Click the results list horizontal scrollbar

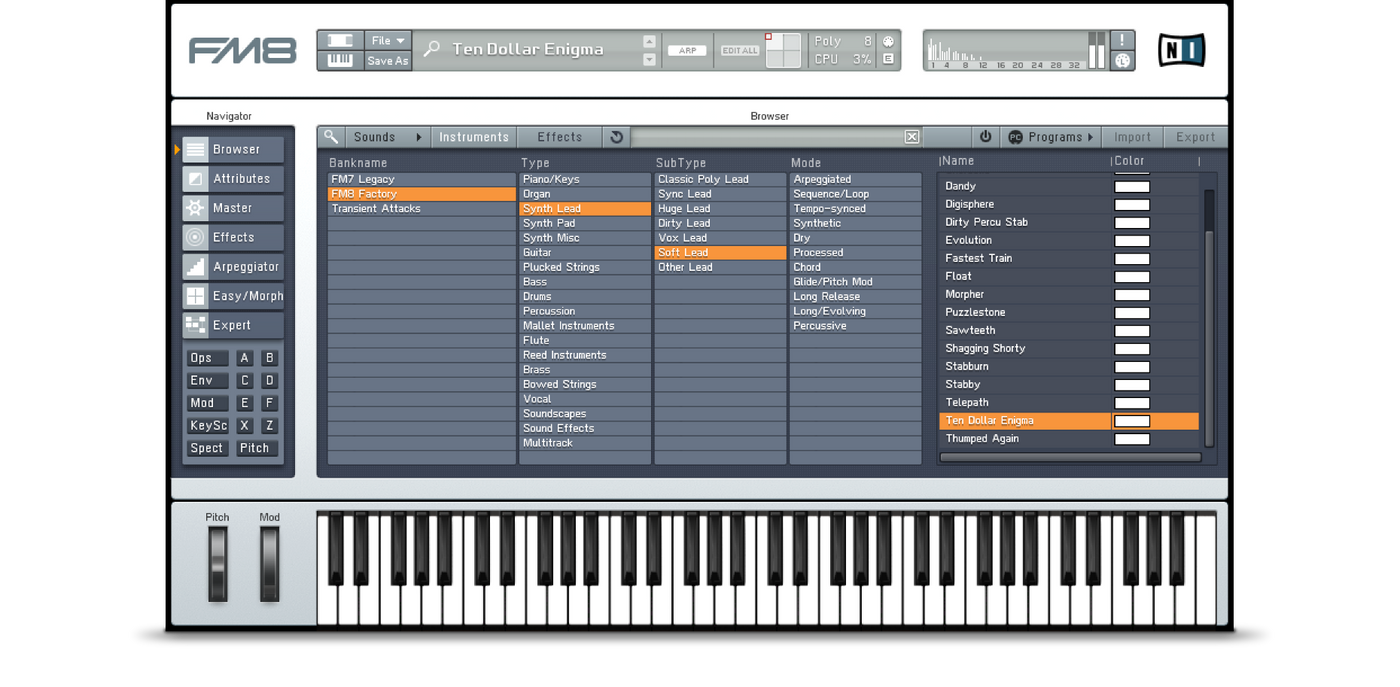point(1070,458)
